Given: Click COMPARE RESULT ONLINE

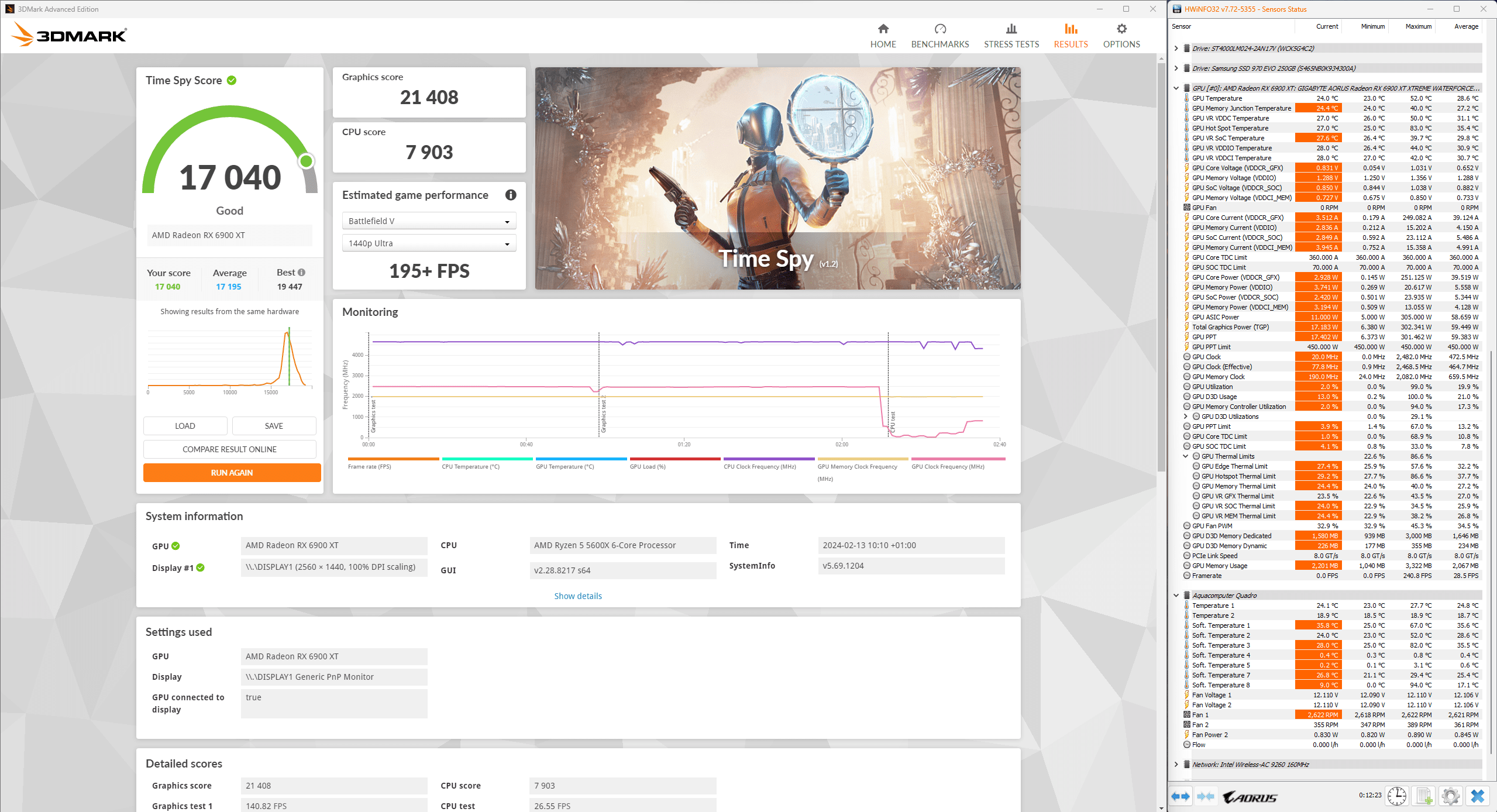Looking at the screenshot, I should point(229,449).
